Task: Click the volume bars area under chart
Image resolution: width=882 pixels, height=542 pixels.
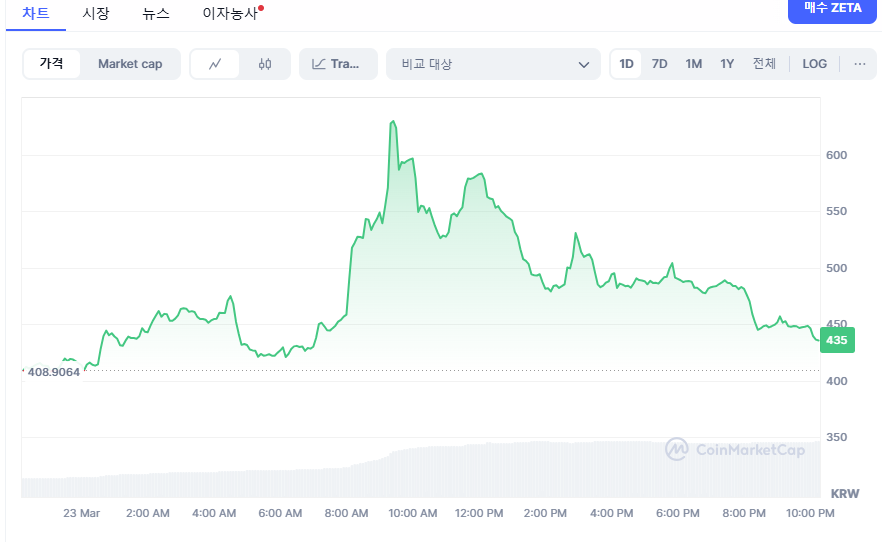Action: click(x=421, y=471)
